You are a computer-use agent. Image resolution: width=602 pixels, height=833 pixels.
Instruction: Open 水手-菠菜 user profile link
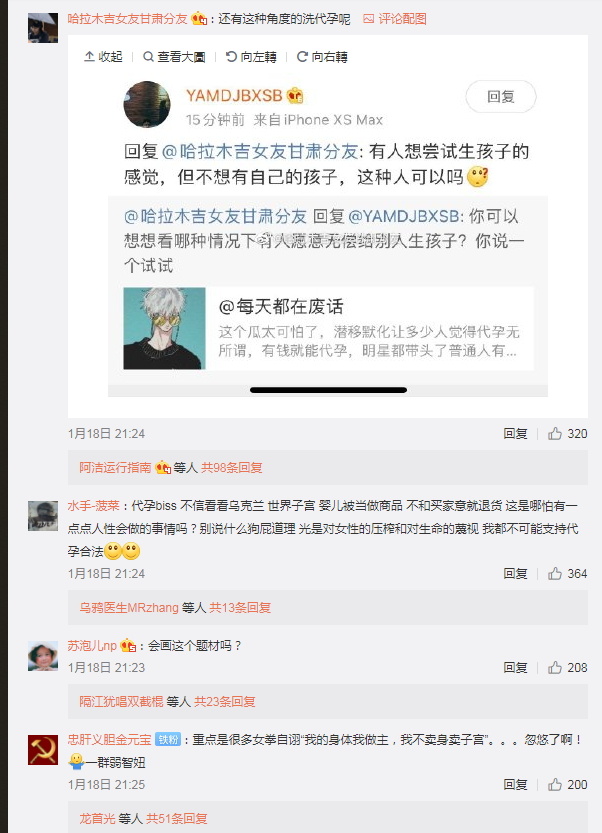(94, 506)
